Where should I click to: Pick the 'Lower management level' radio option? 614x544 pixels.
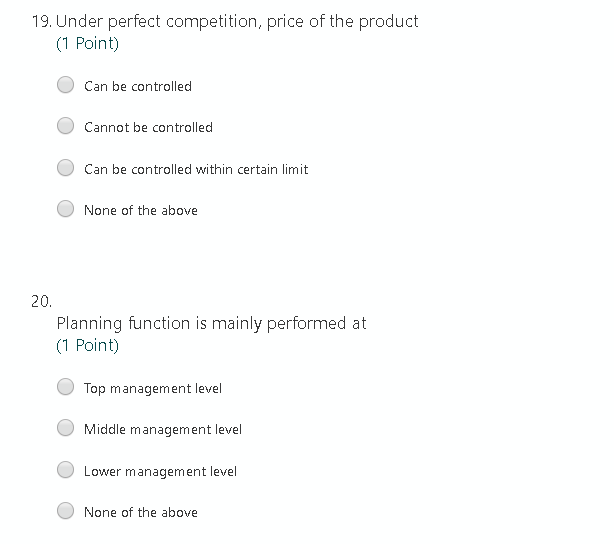point(65,470)
